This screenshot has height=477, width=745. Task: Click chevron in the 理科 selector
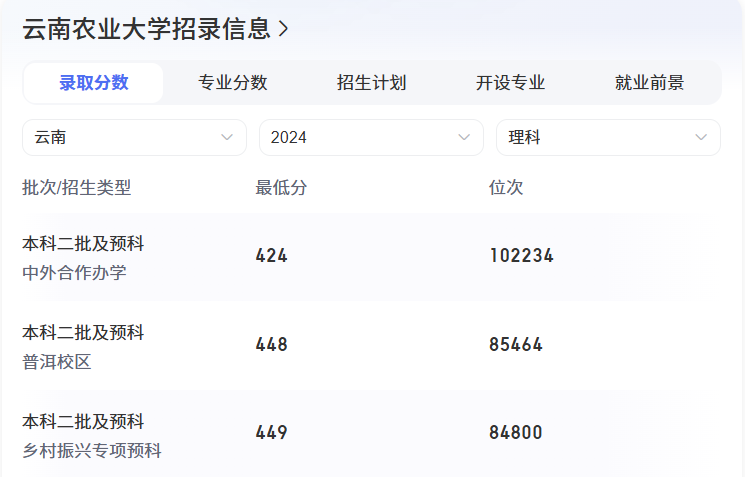point(701,137)
